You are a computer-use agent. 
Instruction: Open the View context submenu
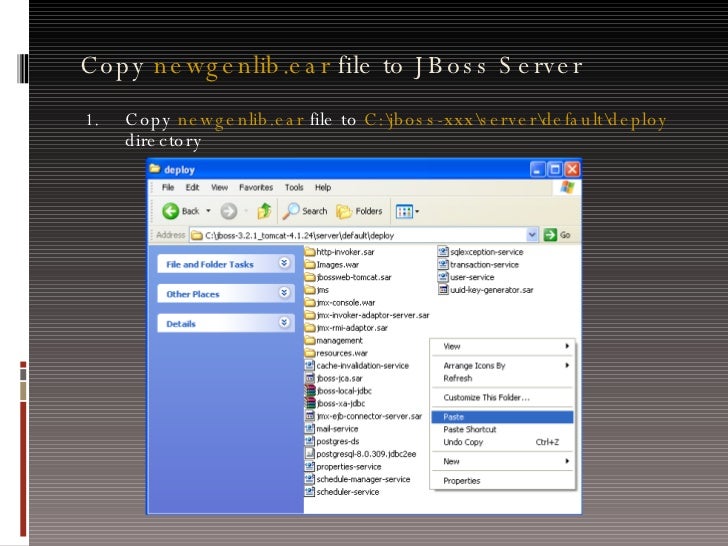pyautogui.click(x=502, y=346)
